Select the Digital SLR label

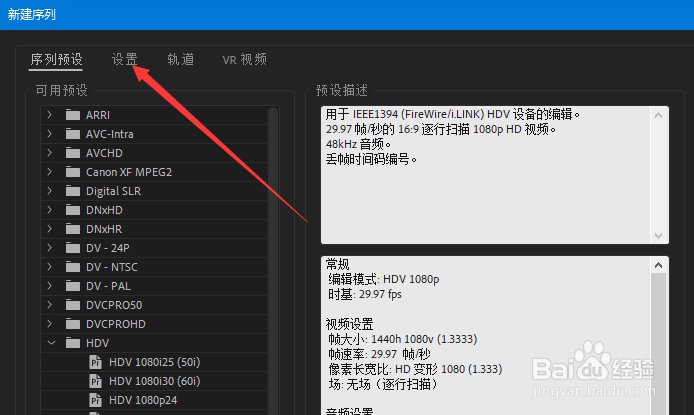(x=113, y=191)
